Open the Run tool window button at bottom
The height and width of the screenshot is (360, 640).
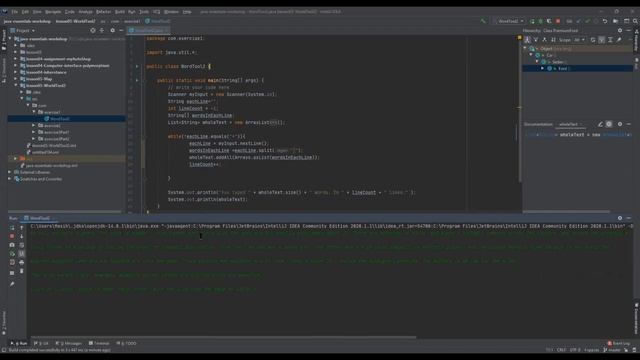click(x=19, y=344)
